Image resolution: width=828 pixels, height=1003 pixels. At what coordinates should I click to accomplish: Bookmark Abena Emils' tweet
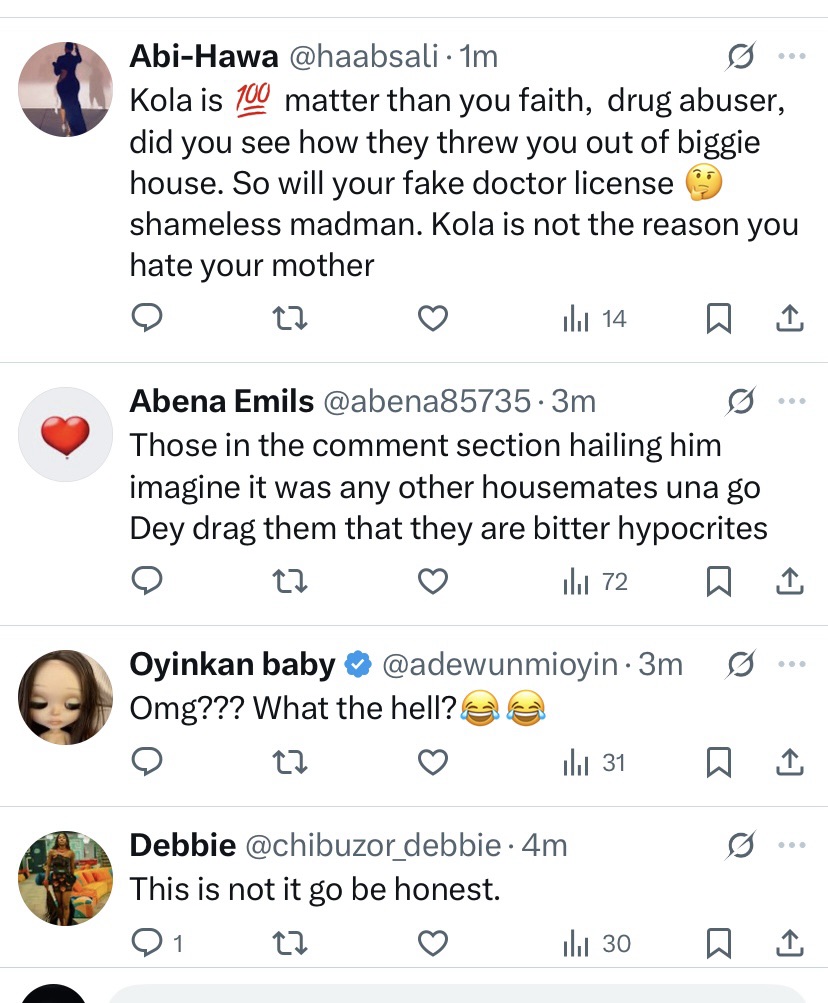[717, 580]
